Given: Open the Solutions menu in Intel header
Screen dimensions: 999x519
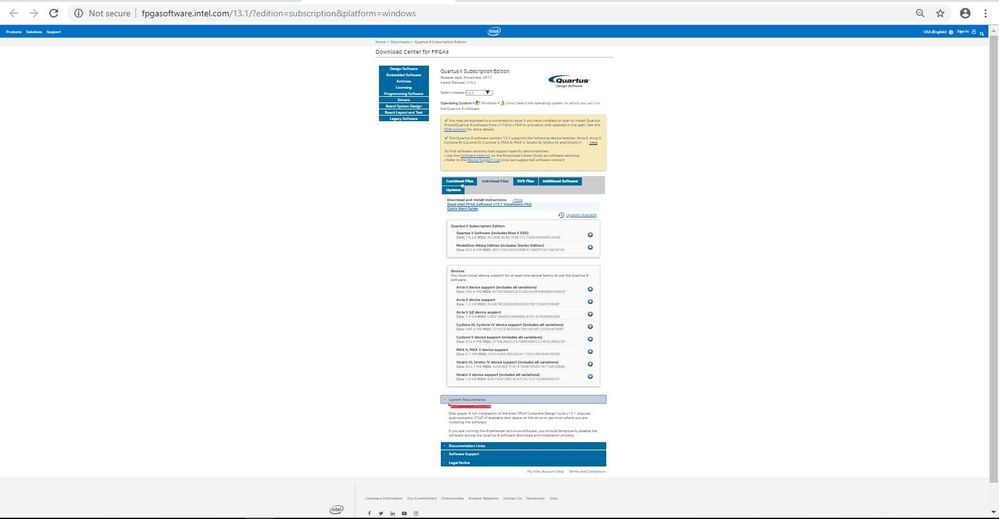Looking at the screenshot, I should (34, 32).
